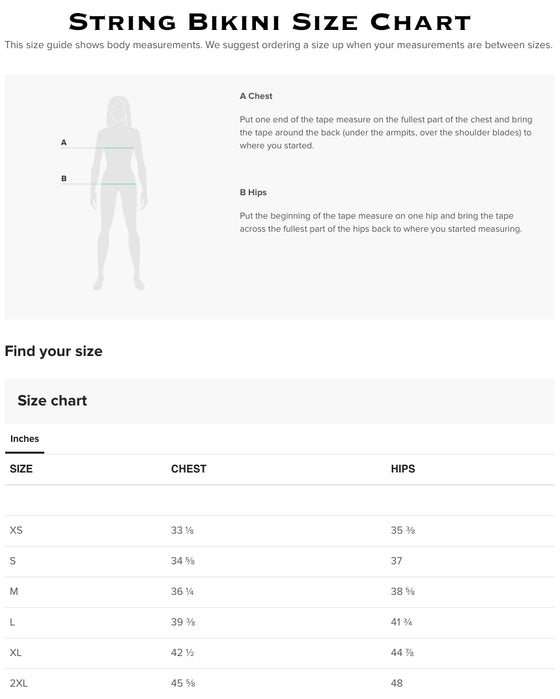Image resolution: width=560 pixels, height=699 pixels.
Task: Select the 2XL size row label
Action: pyautogui.click(x=19, y=683)
